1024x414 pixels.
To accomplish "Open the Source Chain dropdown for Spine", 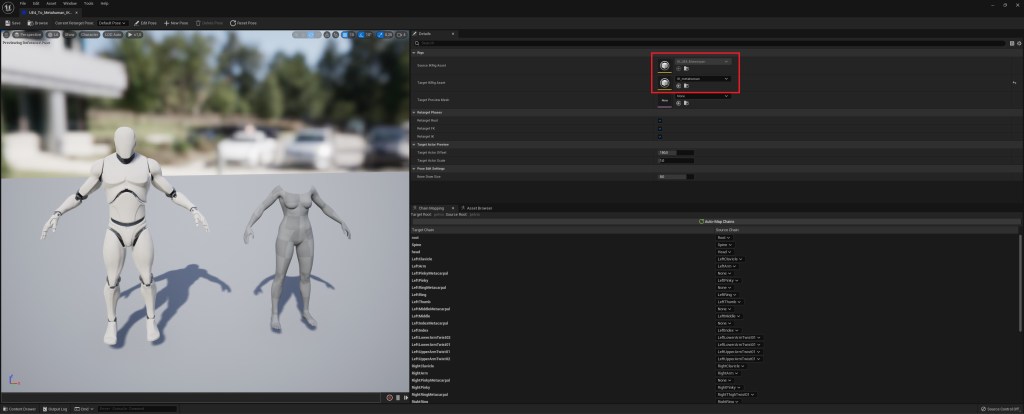I will [x=723, y=245].
